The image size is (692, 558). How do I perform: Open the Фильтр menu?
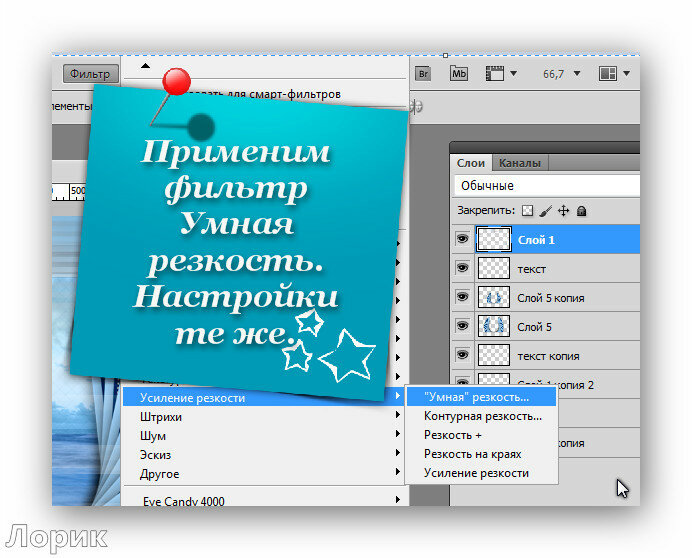[x=90, y=74]
